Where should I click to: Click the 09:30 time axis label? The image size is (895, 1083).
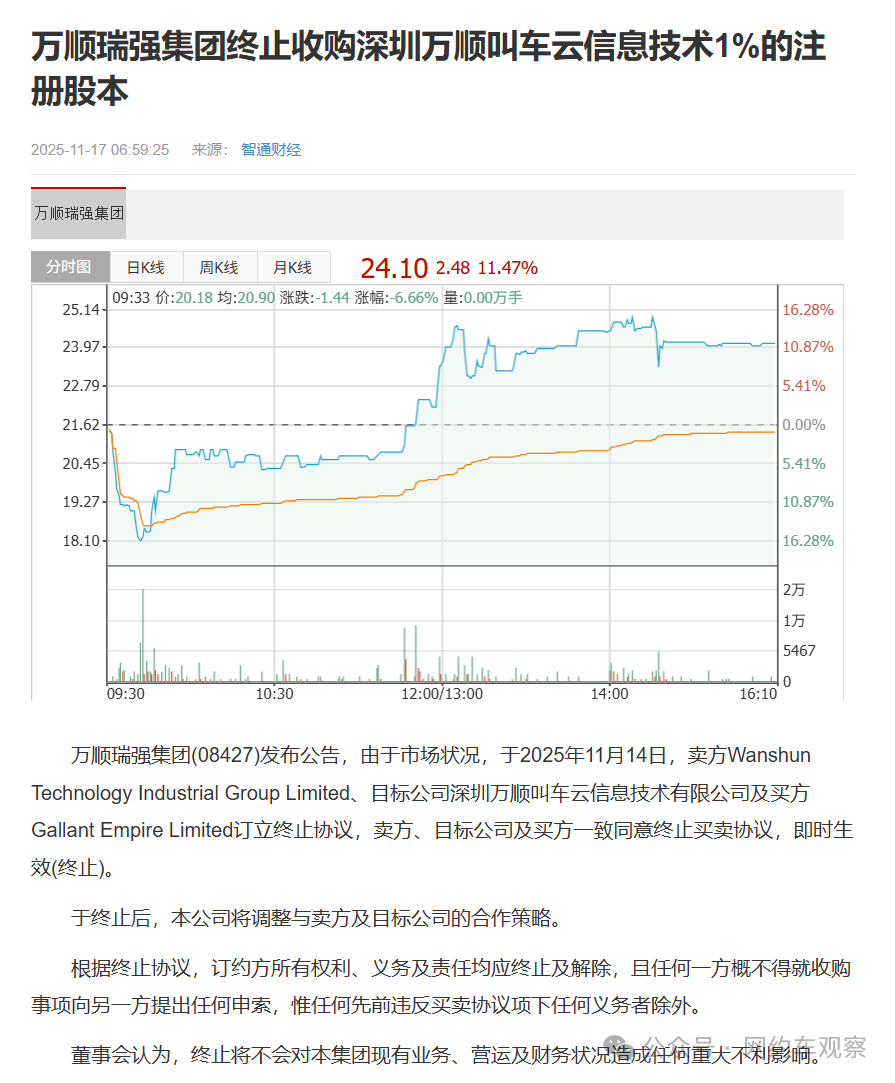pos(126,693)
